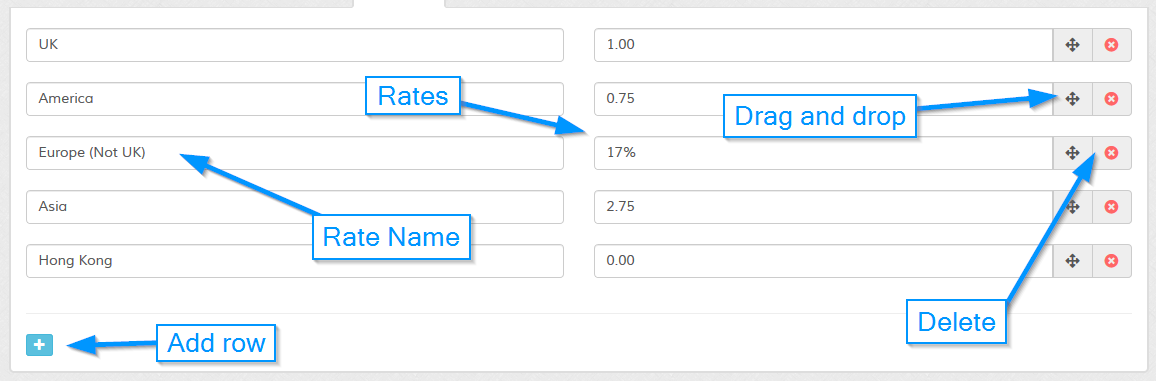Edit the Europe (Not UK) name field
This screenshot has height=381, width=1156.
click(x=295, y=153)
